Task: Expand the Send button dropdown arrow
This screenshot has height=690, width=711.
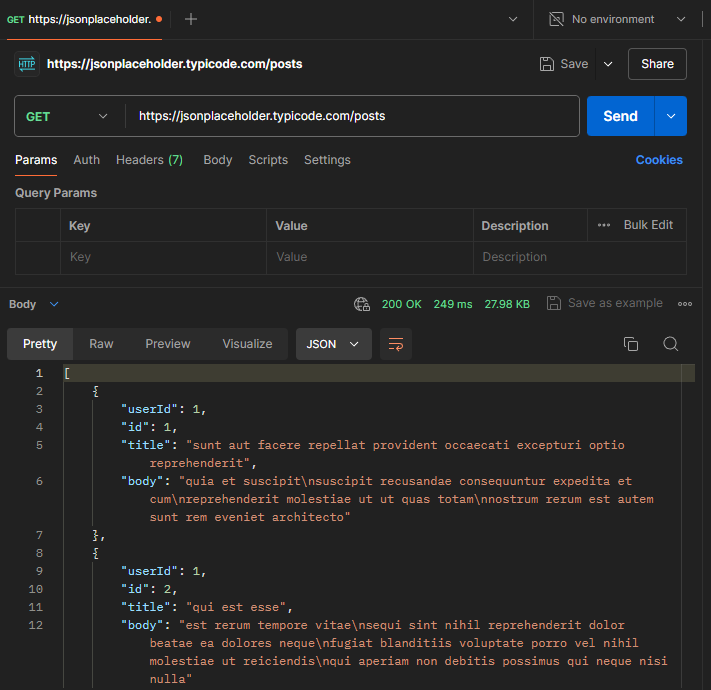Action: point(671,116)
